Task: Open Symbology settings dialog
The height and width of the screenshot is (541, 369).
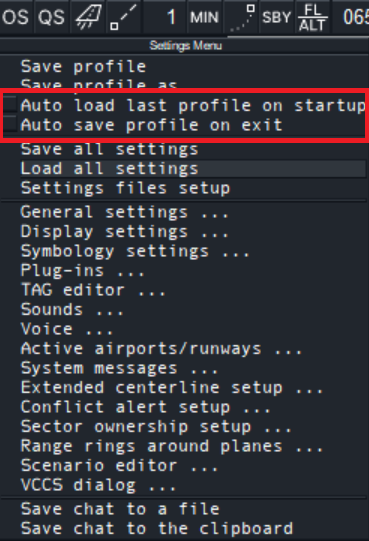Action: 135,251
